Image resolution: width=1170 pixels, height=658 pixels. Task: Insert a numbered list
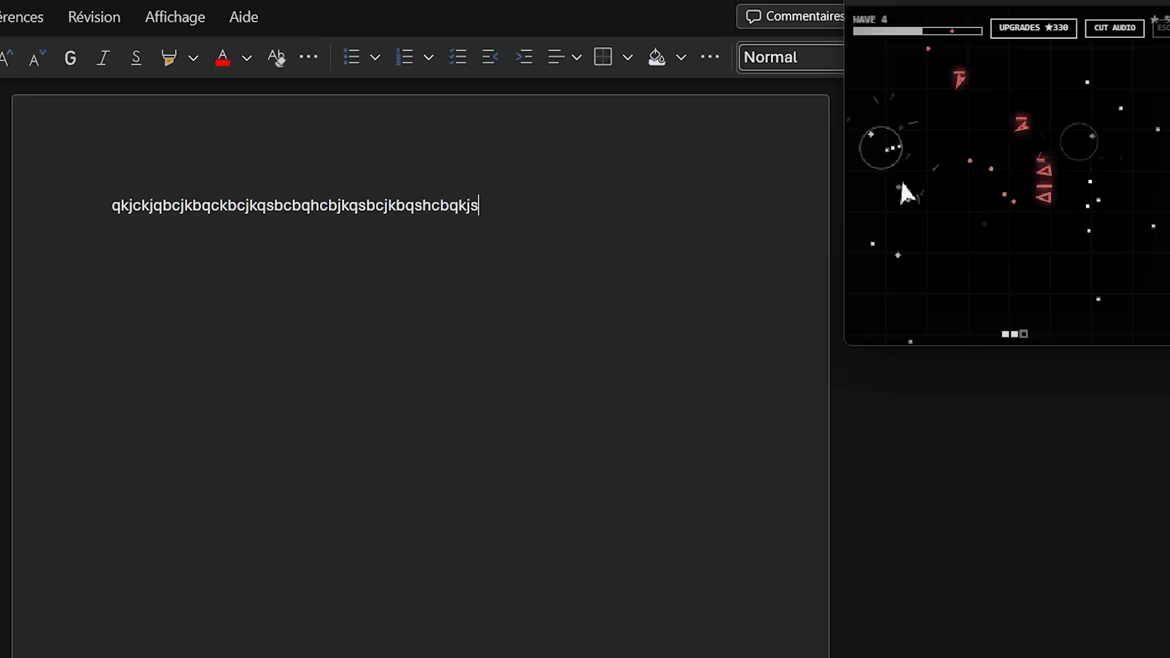(404, 57)
